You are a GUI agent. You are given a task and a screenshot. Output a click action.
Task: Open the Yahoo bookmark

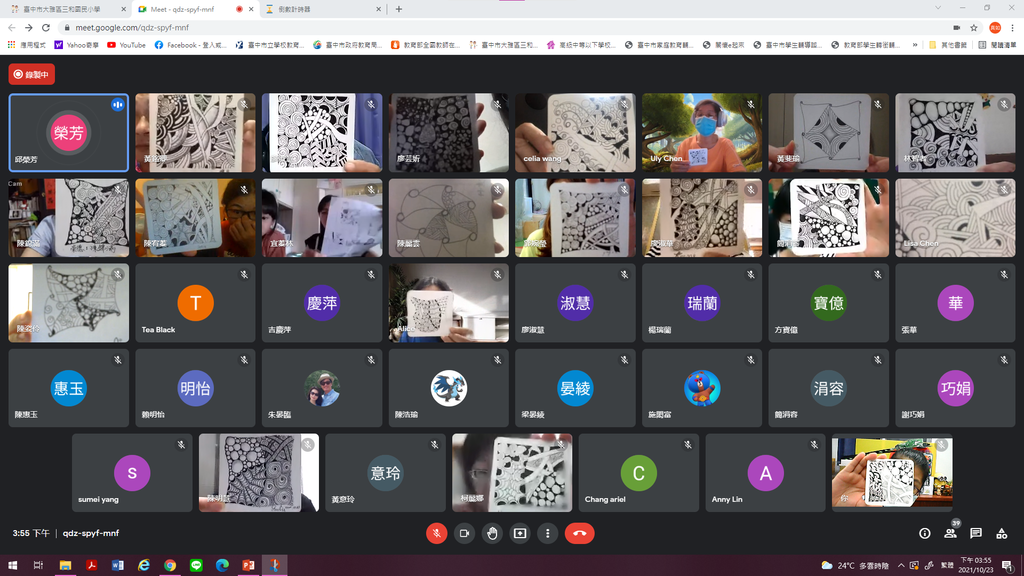tap(76, 45)
